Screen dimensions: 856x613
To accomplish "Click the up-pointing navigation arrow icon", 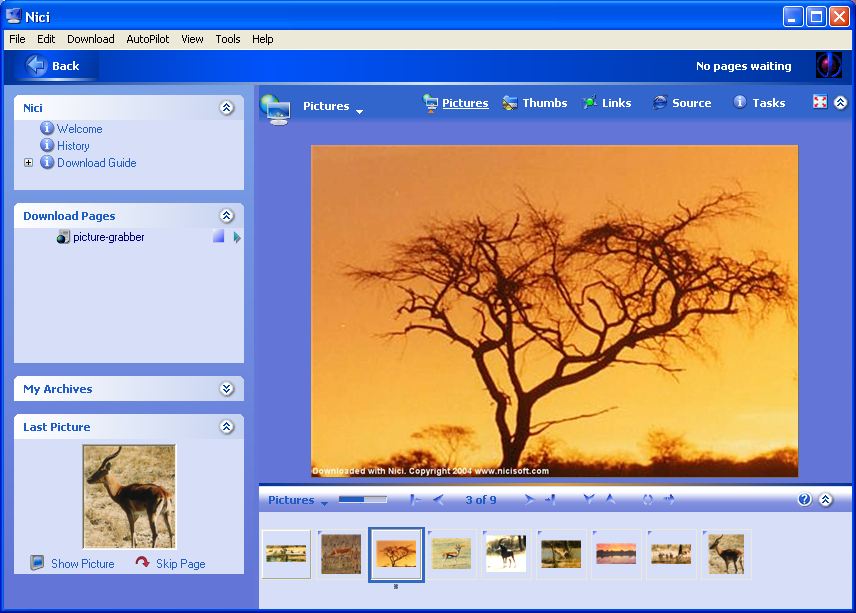I will click(x=610, y=499).
